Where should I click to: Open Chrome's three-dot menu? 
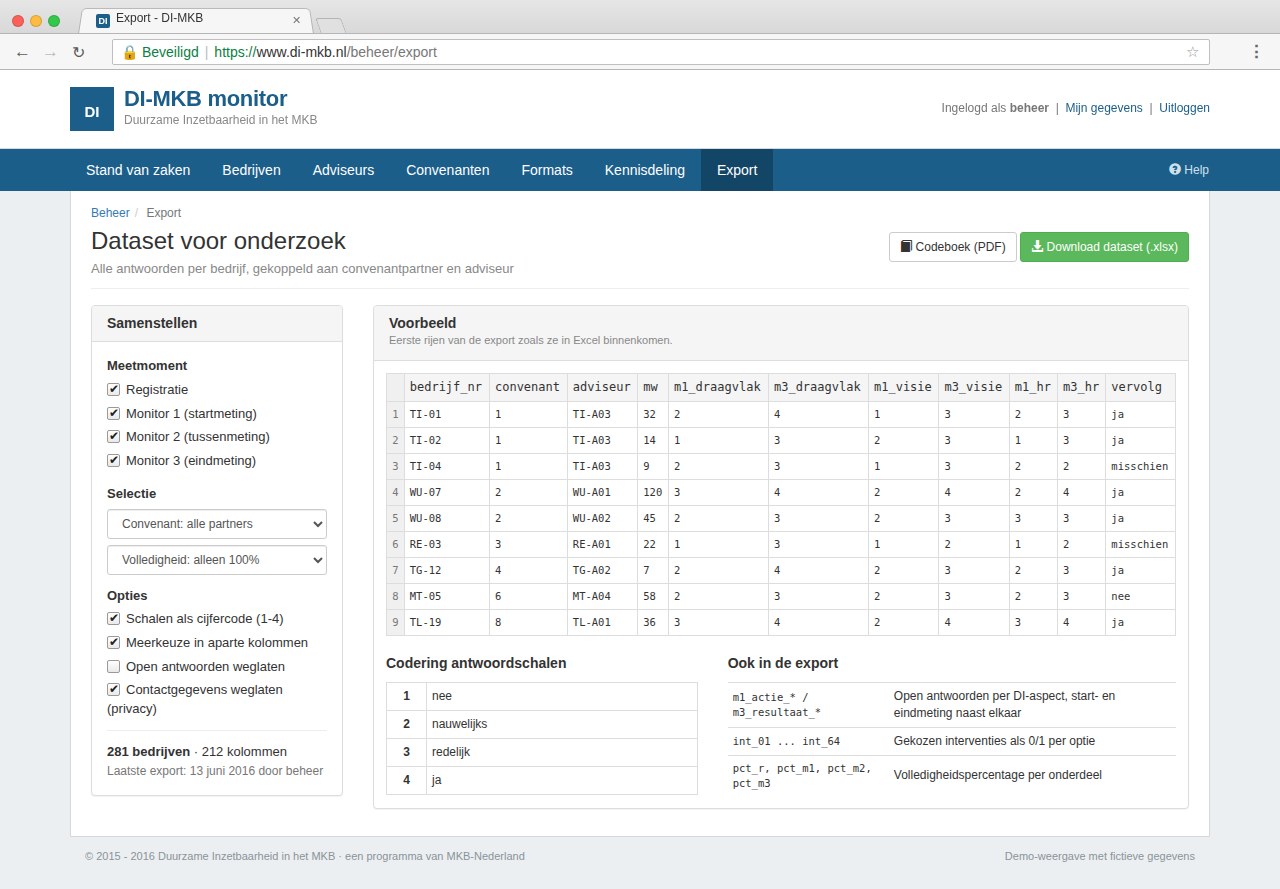coord(1256,52)
